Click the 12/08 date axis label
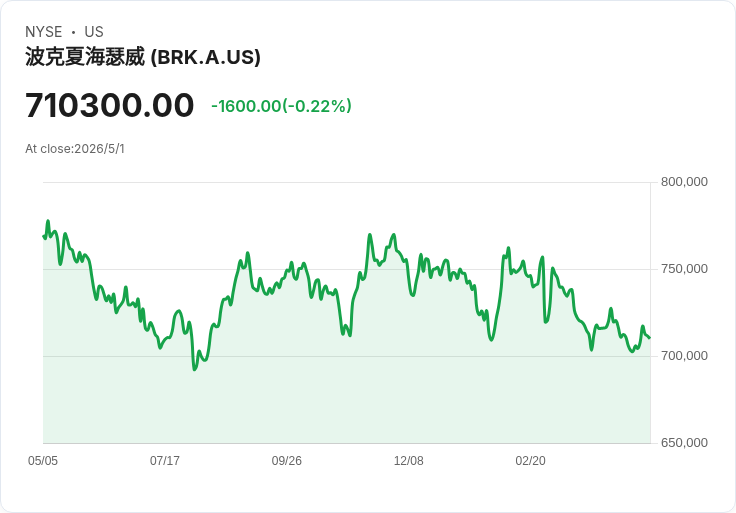This screenshot has width=736, height=513. pos(408,461)
